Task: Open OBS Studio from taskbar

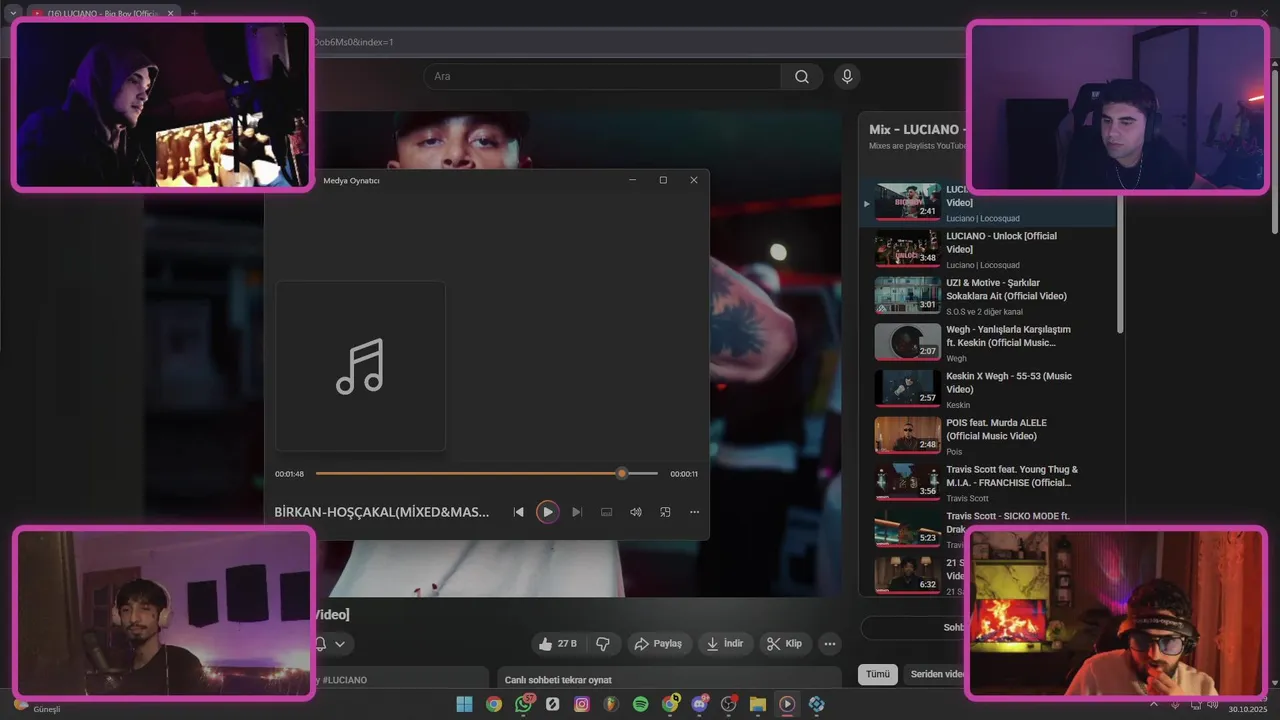Action: pos(729,704)
